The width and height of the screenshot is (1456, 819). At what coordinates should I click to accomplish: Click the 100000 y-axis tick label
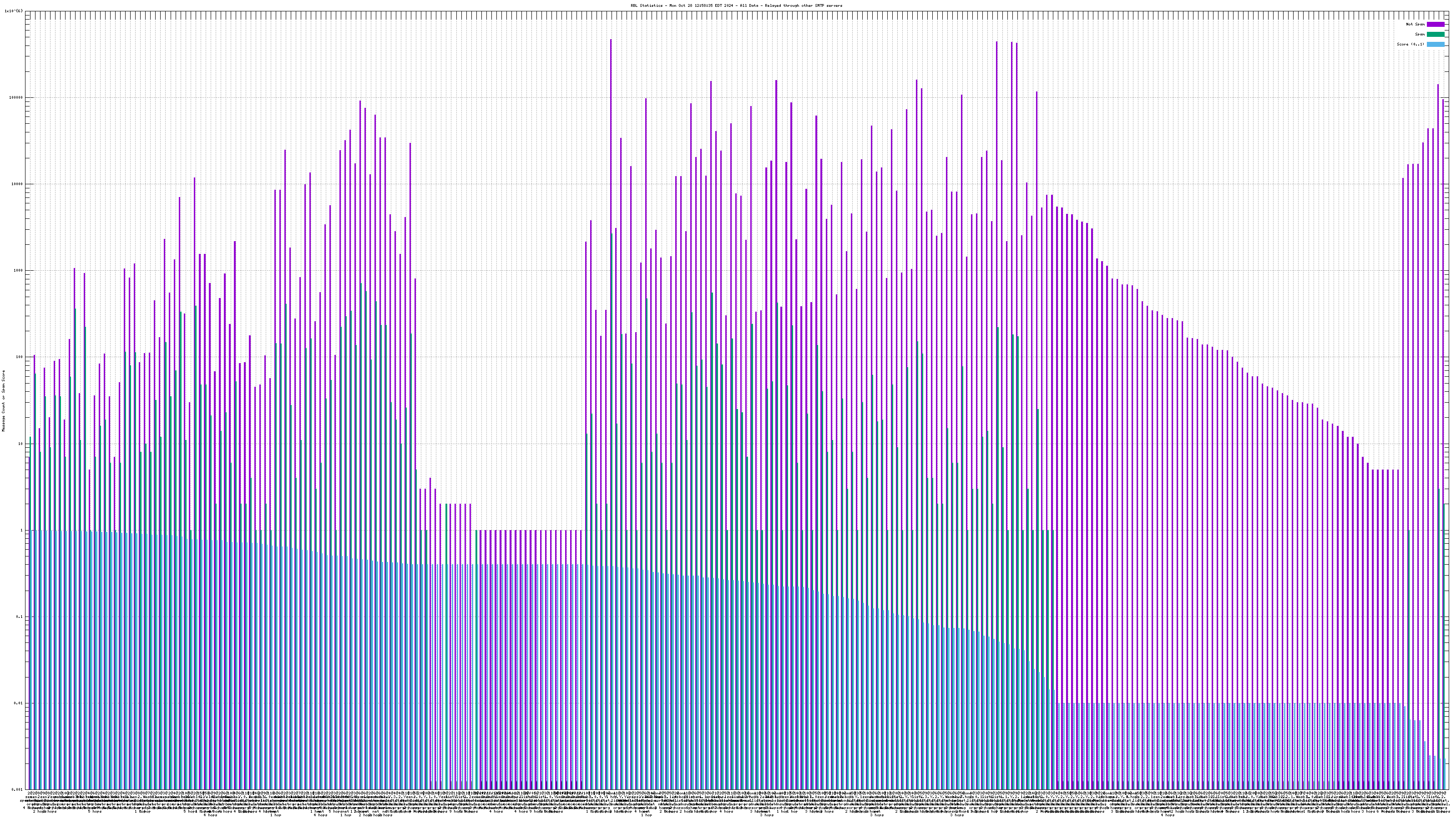(x=16, y=97)
